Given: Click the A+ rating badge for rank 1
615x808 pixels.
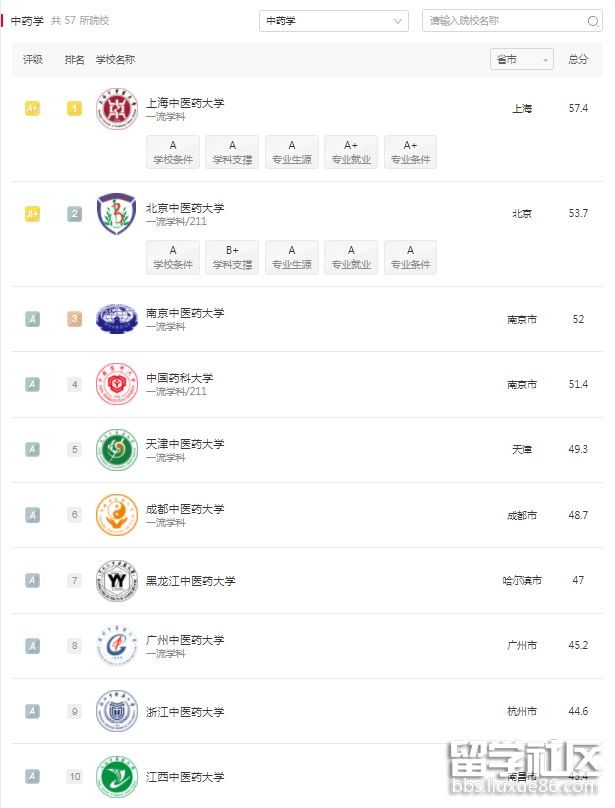Looking at the screenshot, I should 32,108.
